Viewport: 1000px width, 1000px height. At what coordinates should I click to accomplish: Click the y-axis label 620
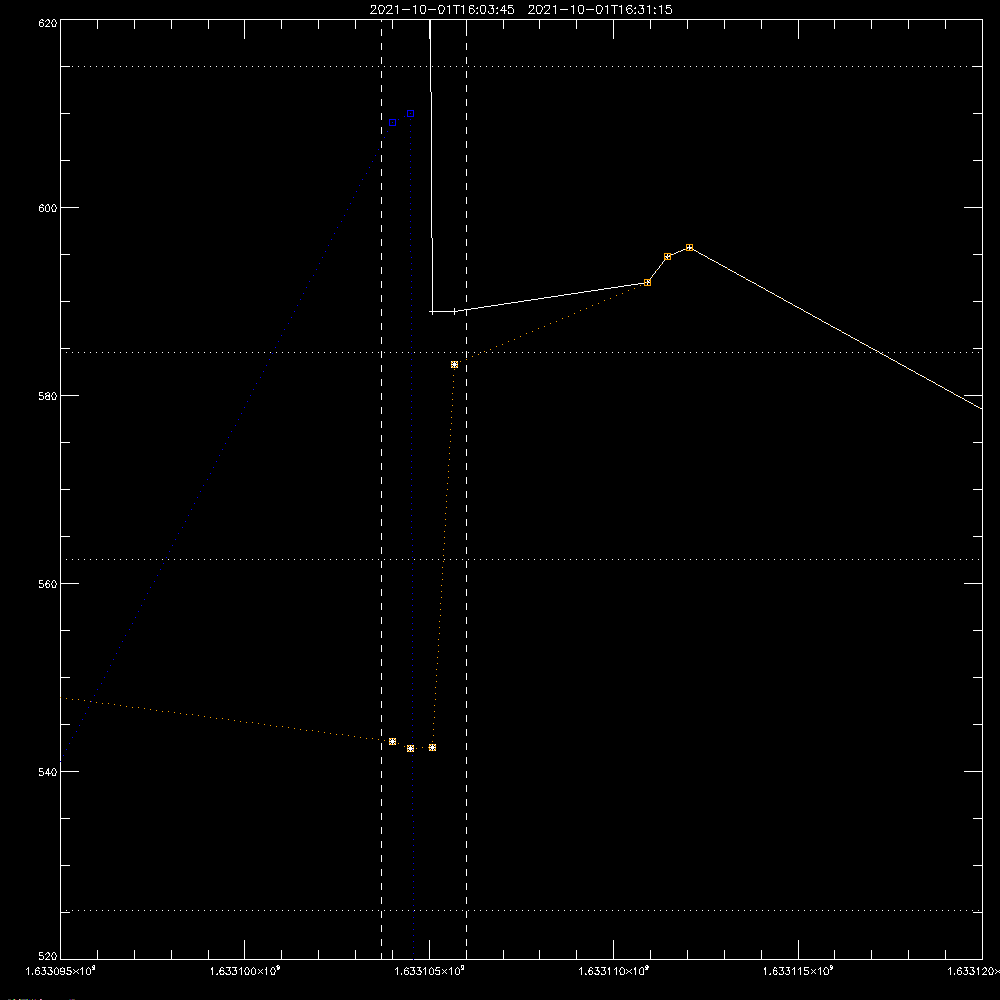point(48,24)
